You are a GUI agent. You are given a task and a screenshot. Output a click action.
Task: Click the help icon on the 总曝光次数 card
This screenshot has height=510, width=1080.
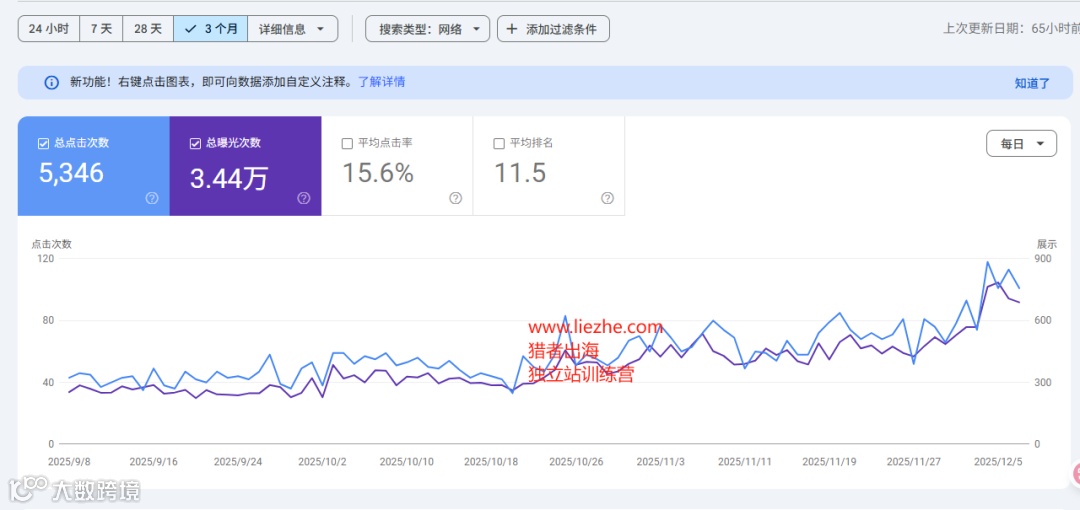click(x=304, y=198)
